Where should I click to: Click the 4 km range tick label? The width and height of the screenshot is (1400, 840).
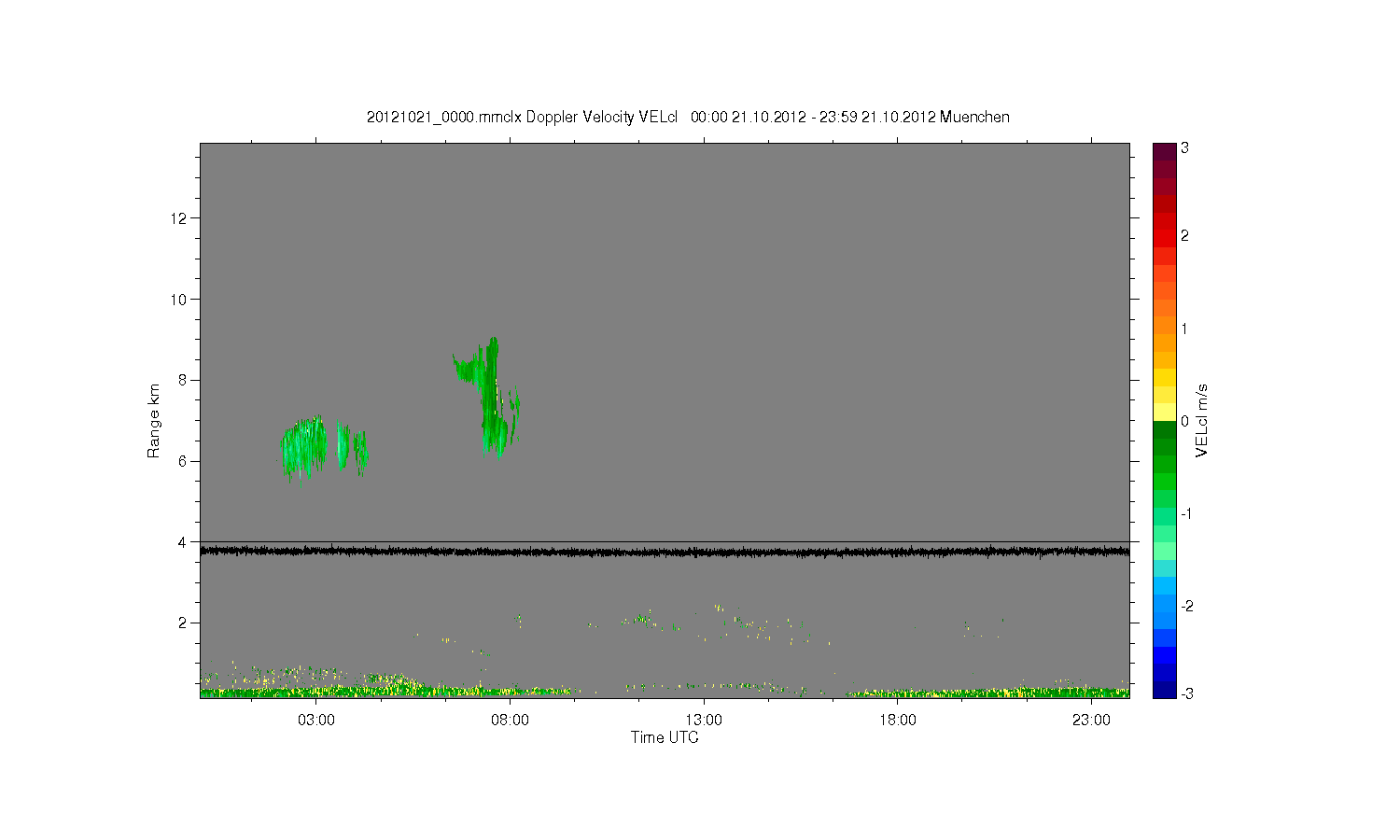point(184,541)
